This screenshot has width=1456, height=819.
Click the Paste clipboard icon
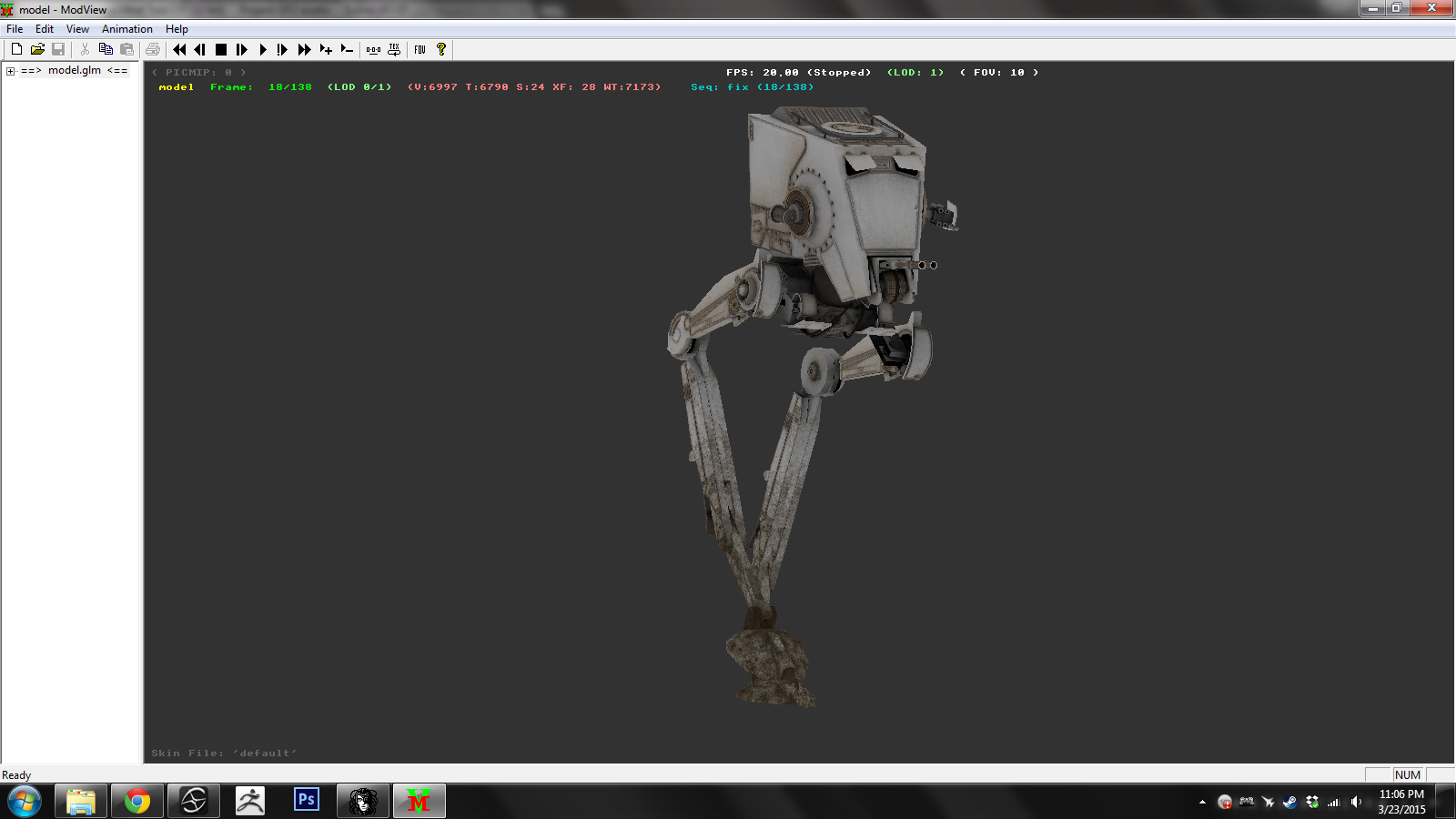click(126, 49)
